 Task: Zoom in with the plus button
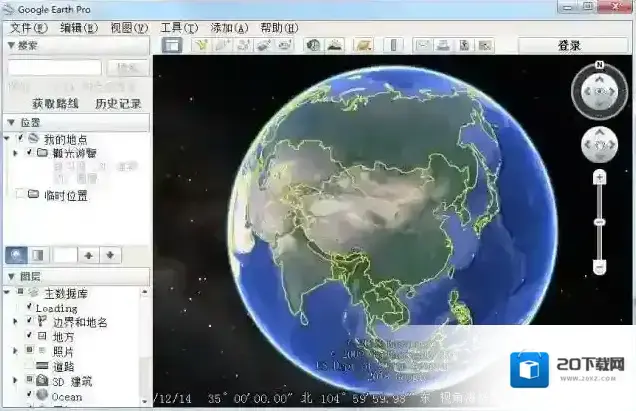[x=599, y=177]
